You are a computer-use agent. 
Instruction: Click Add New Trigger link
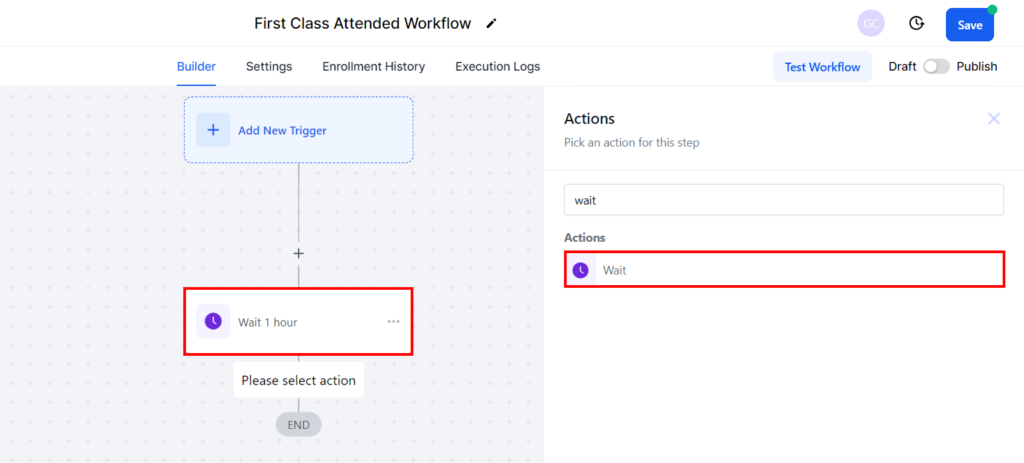coord(282,130)
